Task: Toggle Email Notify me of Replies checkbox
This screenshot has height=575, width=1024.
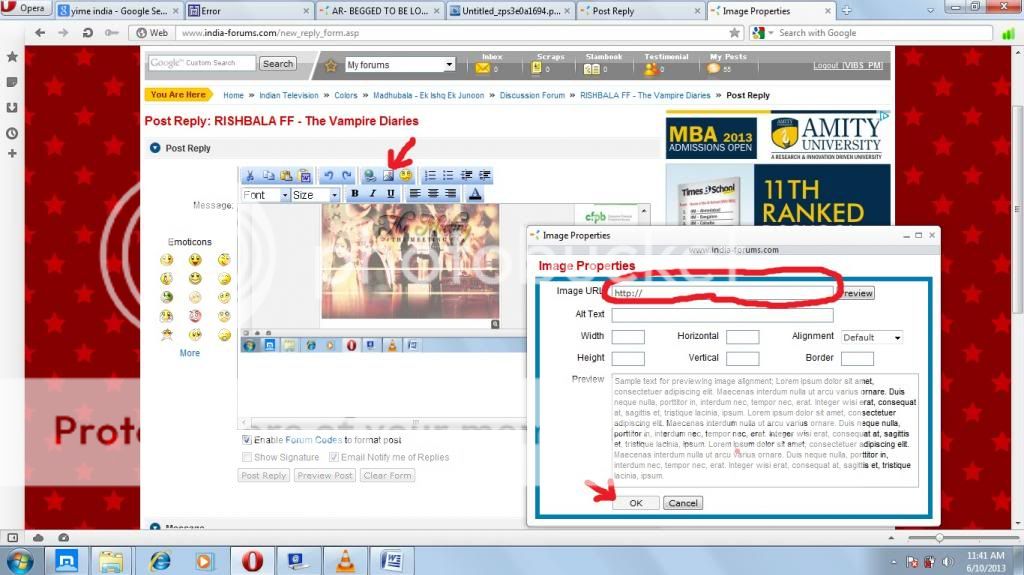Action: tap(332, 457)
